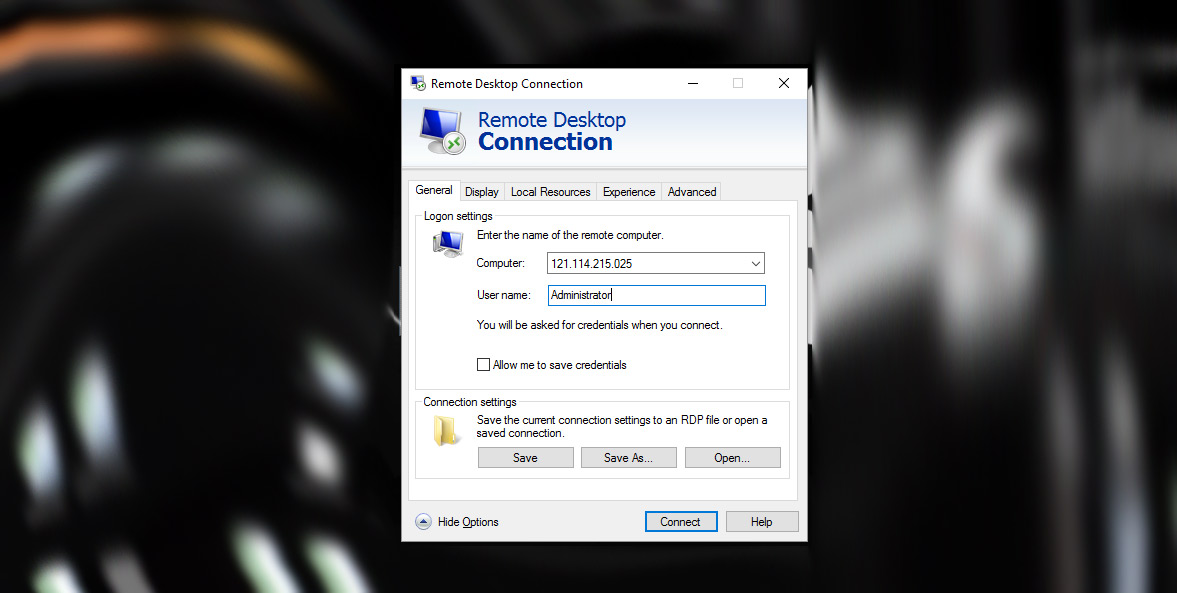Click the 'Computer:' label
Screen dimensions: 1177x593
501,263
